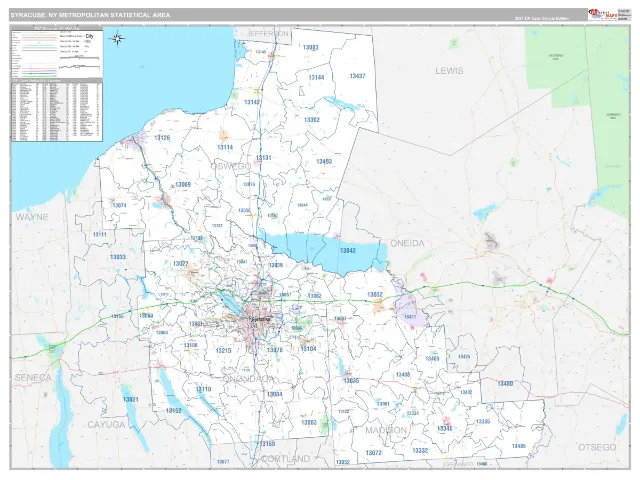
Task: Click ZIP code 13437 label
Action: (x=358, y=76)
